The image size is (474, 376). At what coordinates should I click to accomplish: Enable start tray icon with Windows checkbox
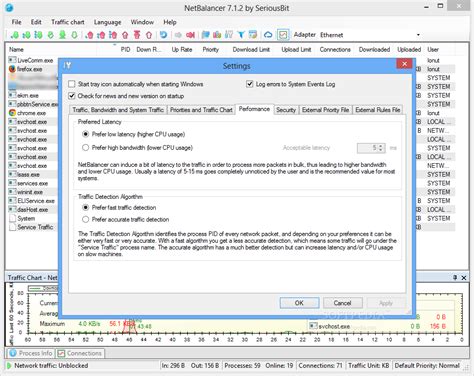click(x=71, y=84)
